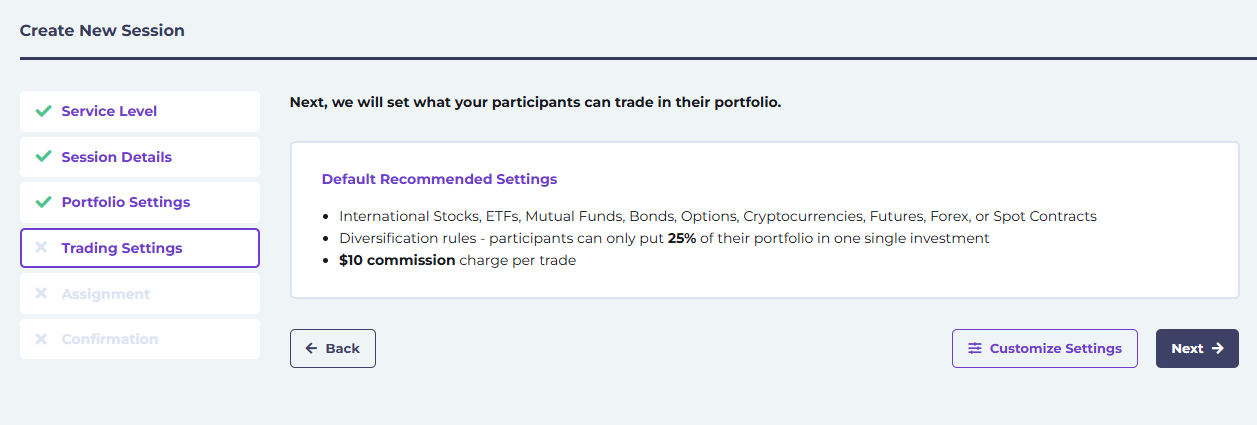Go back with the Back button
The height and width of the screenshot is (425, 1257).
point(333,349)
